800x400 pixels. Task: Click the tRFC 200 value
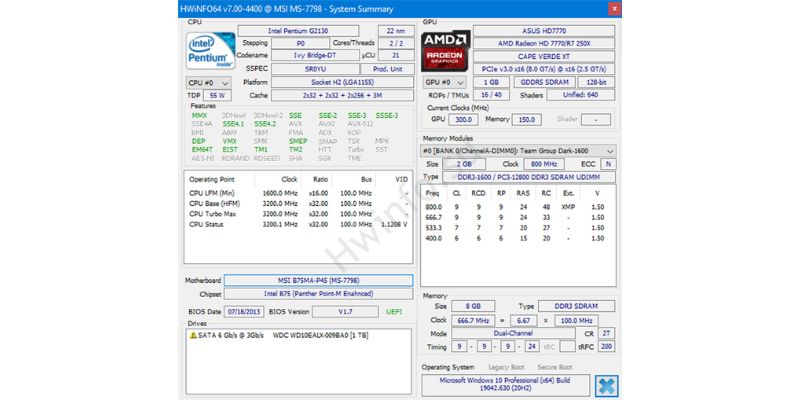(606, 346)
